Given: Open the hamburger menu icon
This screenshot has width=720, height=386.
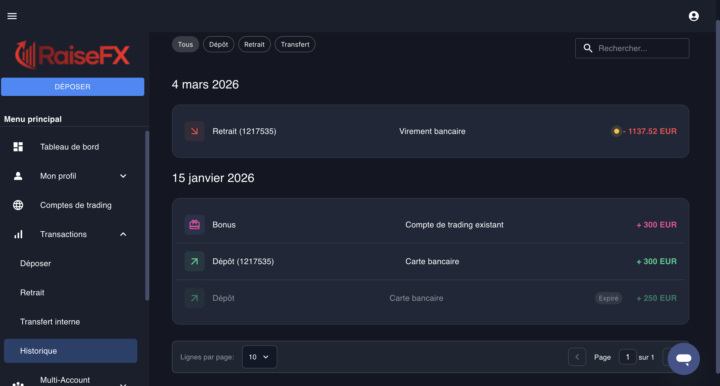Looking at the screenshot, I should click(x=12, y=16).
